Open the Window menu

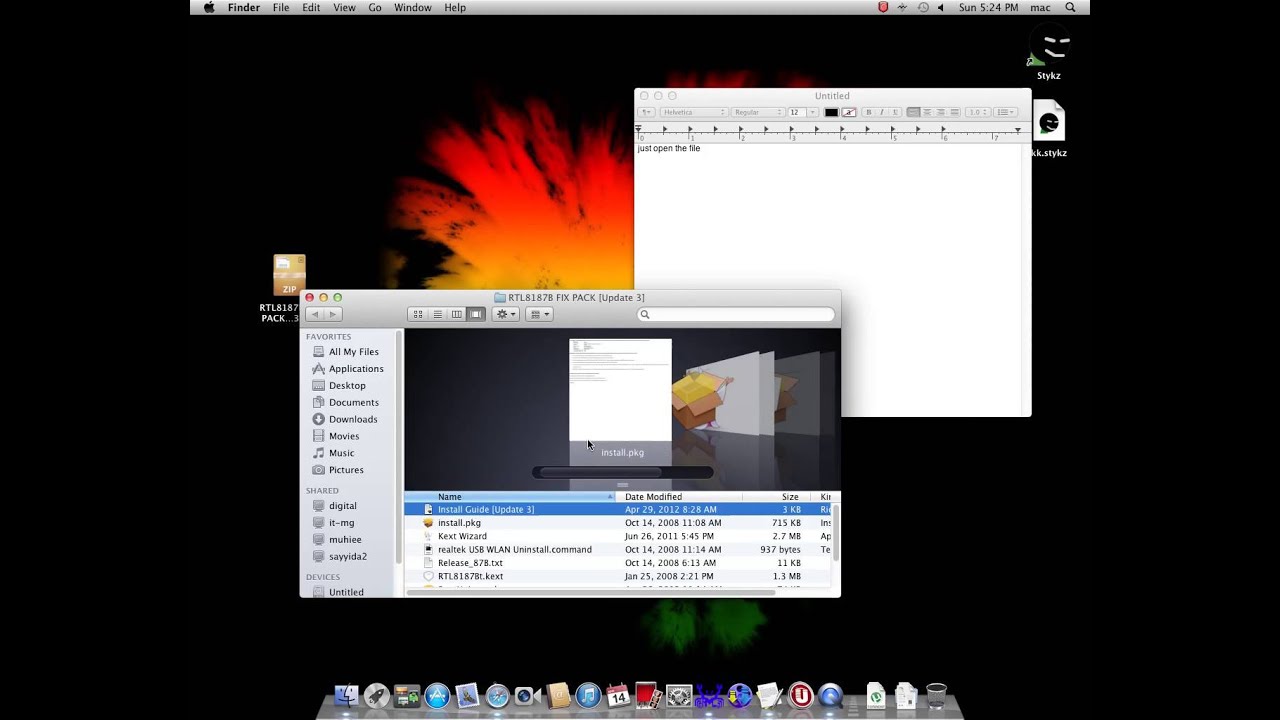413,8
